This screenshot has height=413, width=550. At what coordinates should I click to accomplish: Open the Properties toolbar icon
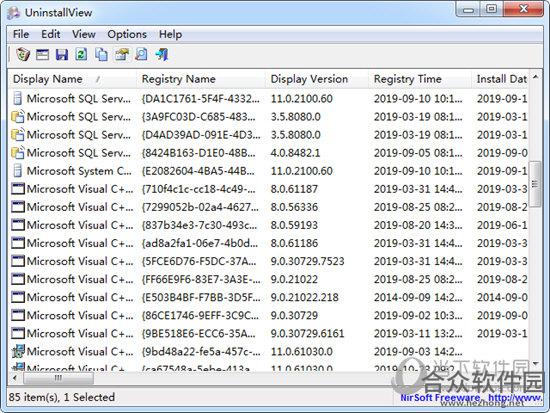point(42,55)
